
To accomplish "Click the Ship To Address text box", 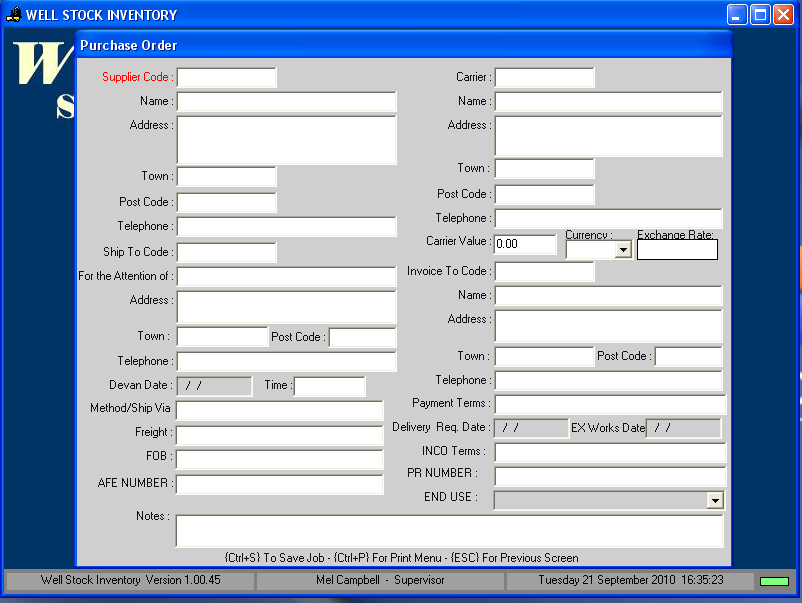I will pyautogui.click(x=286, y=307).
